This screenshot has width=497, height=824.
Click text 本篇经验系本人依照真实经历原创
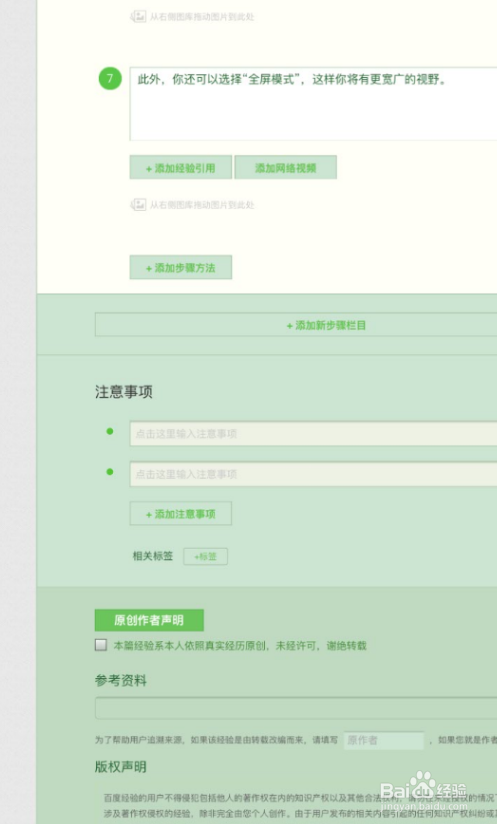tap(190, 645)
